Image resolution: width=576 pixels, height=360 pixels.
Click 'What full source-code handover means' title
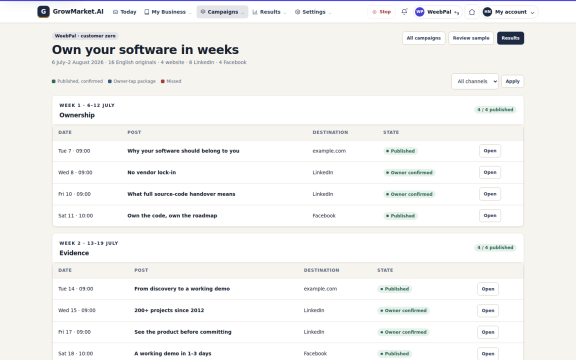[x=181, y=194]
